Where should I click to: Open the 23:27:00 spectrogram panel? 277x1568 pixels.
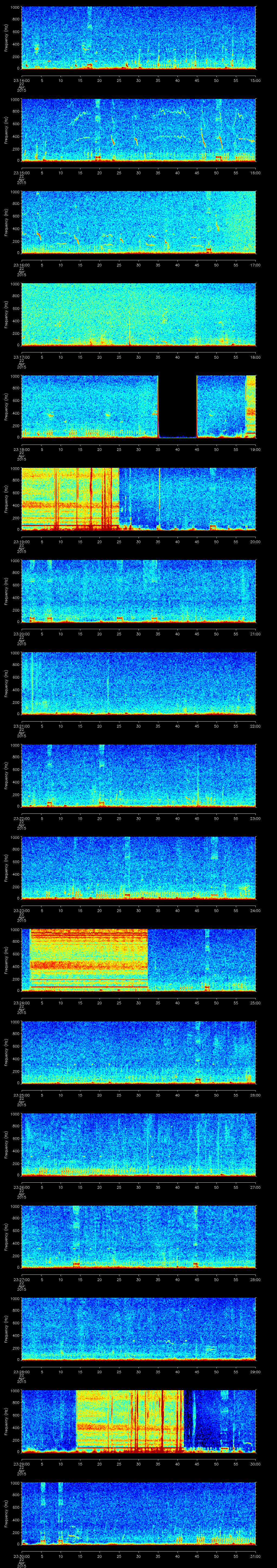tap(138, 1236)
